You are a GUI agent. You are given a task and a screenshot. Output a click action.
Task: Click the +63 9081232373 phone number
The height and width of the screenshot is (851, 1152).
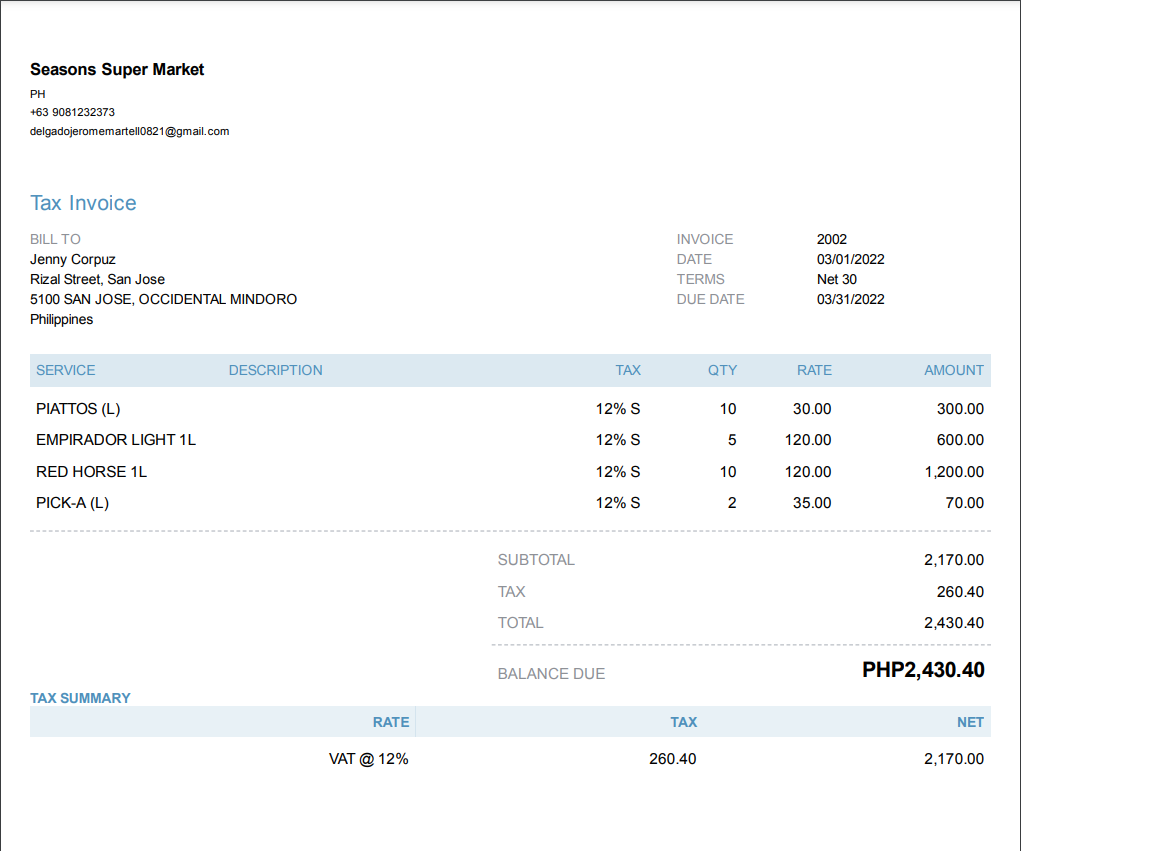click(72, 112)
